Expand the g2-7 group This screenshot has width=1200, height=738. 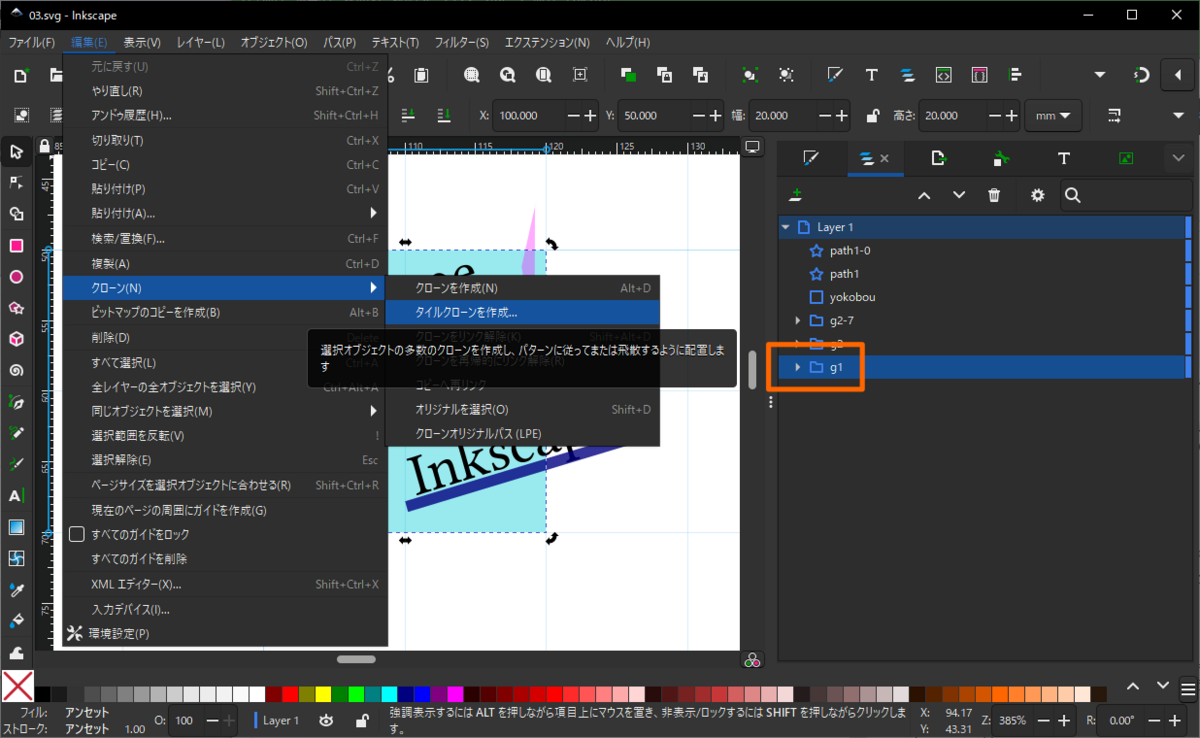797,320
